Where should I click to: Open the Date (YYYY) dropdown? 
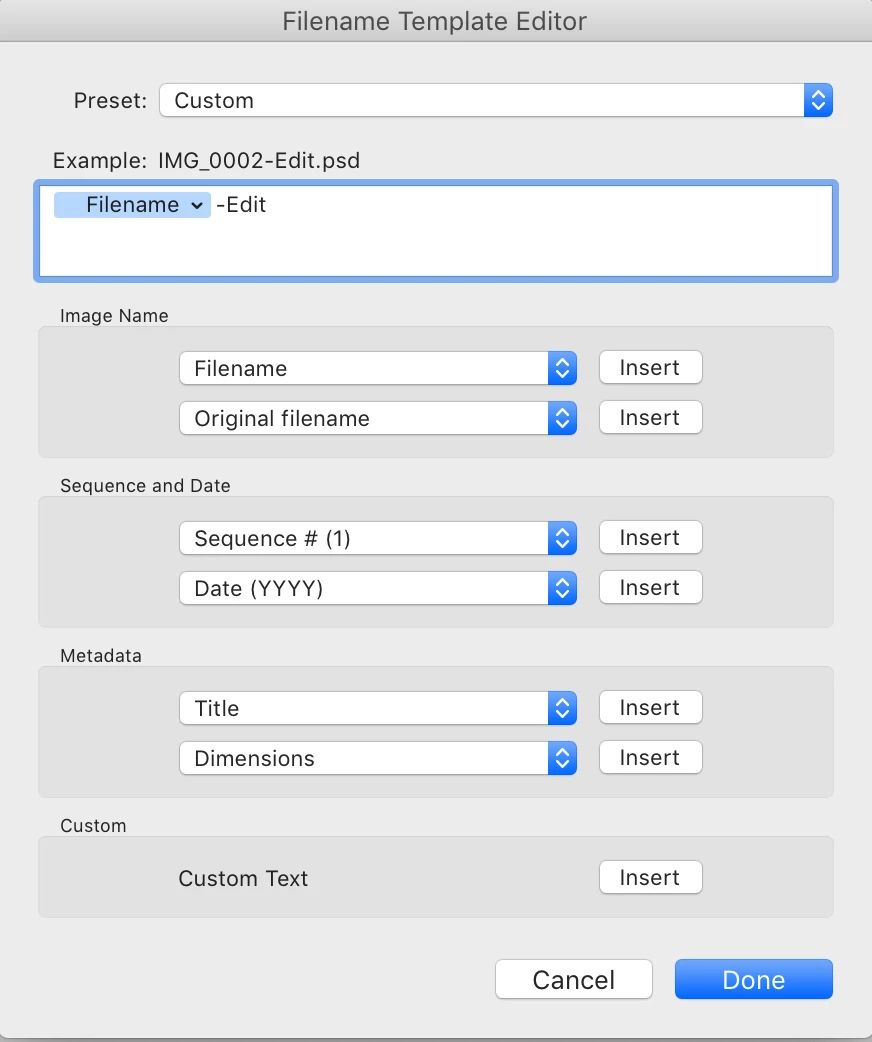pyautogui.click(x=378, y=588)
